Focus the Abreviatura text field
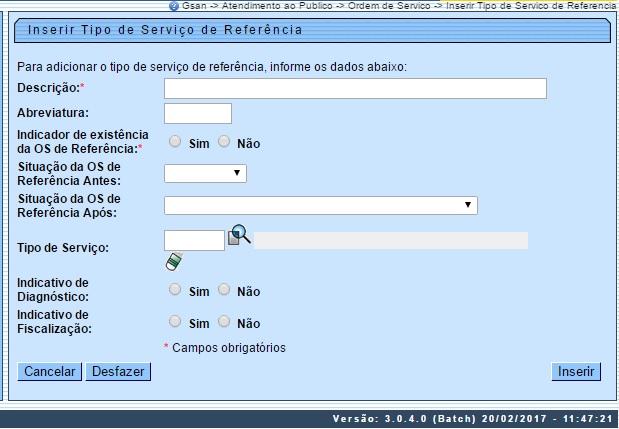 [198, 114]
